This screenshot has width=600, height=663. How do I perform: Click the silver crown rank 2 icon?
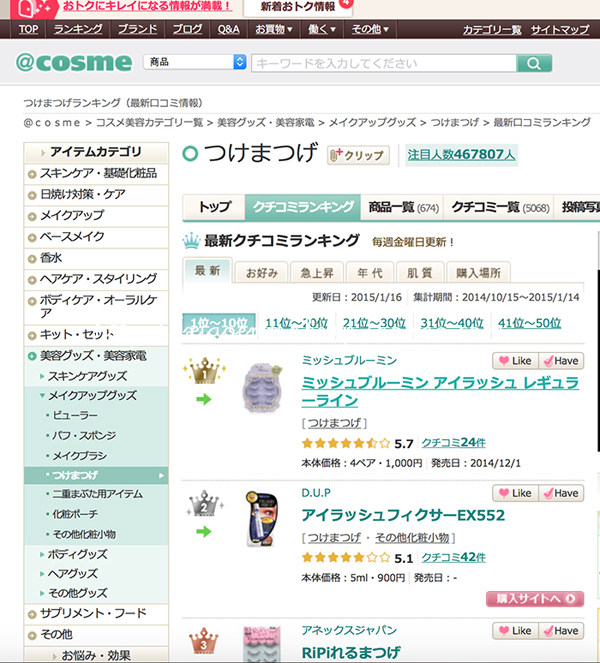(x=205, y=504)
